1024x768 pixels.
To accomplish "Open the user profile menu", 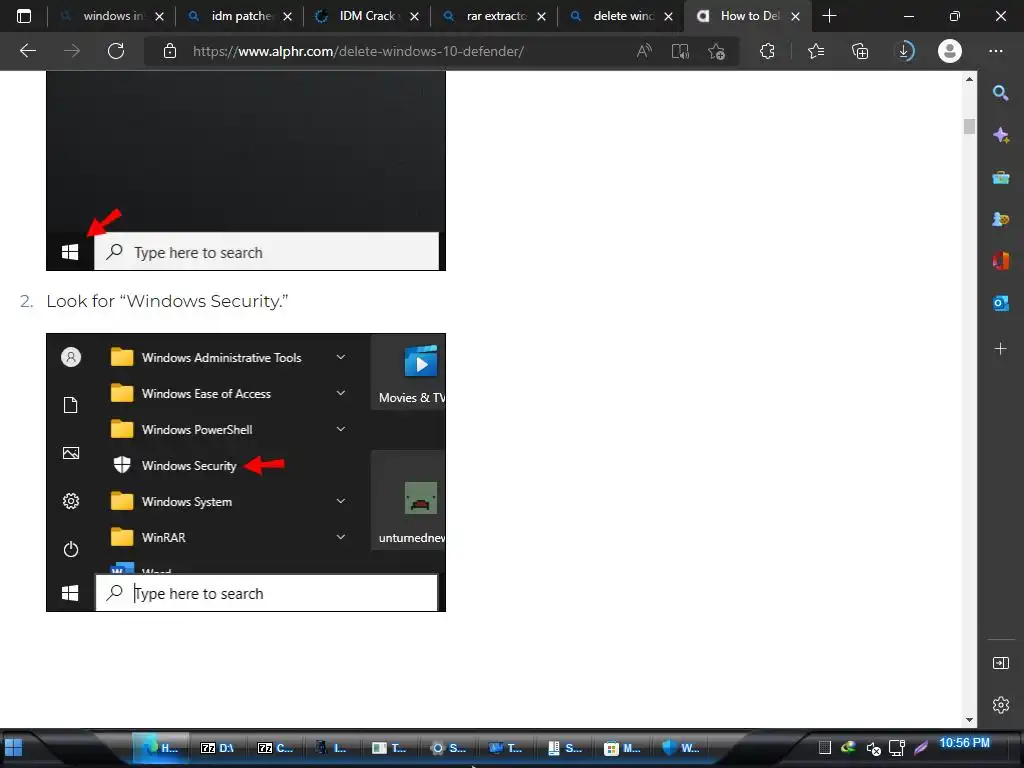I will (x=950, y=51).
